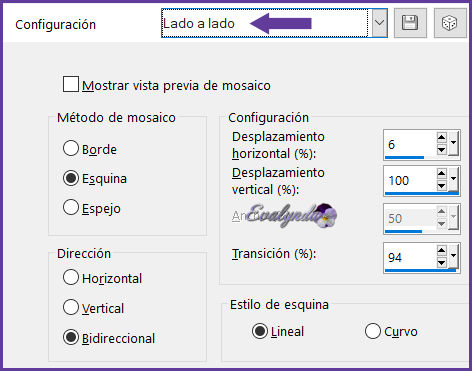
Task: Open Transición slider dropdown arrow
Action: (x=453, y=256)
